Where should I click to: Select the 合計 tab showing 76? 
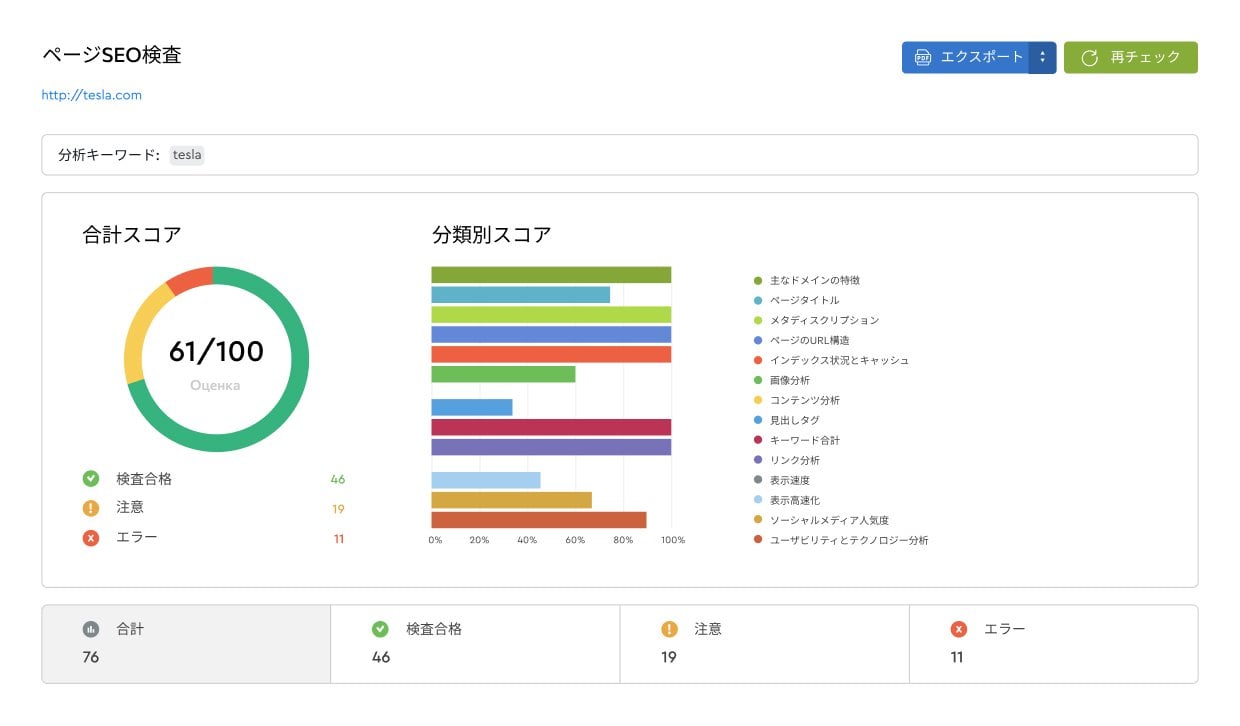[x=186, y=644]
